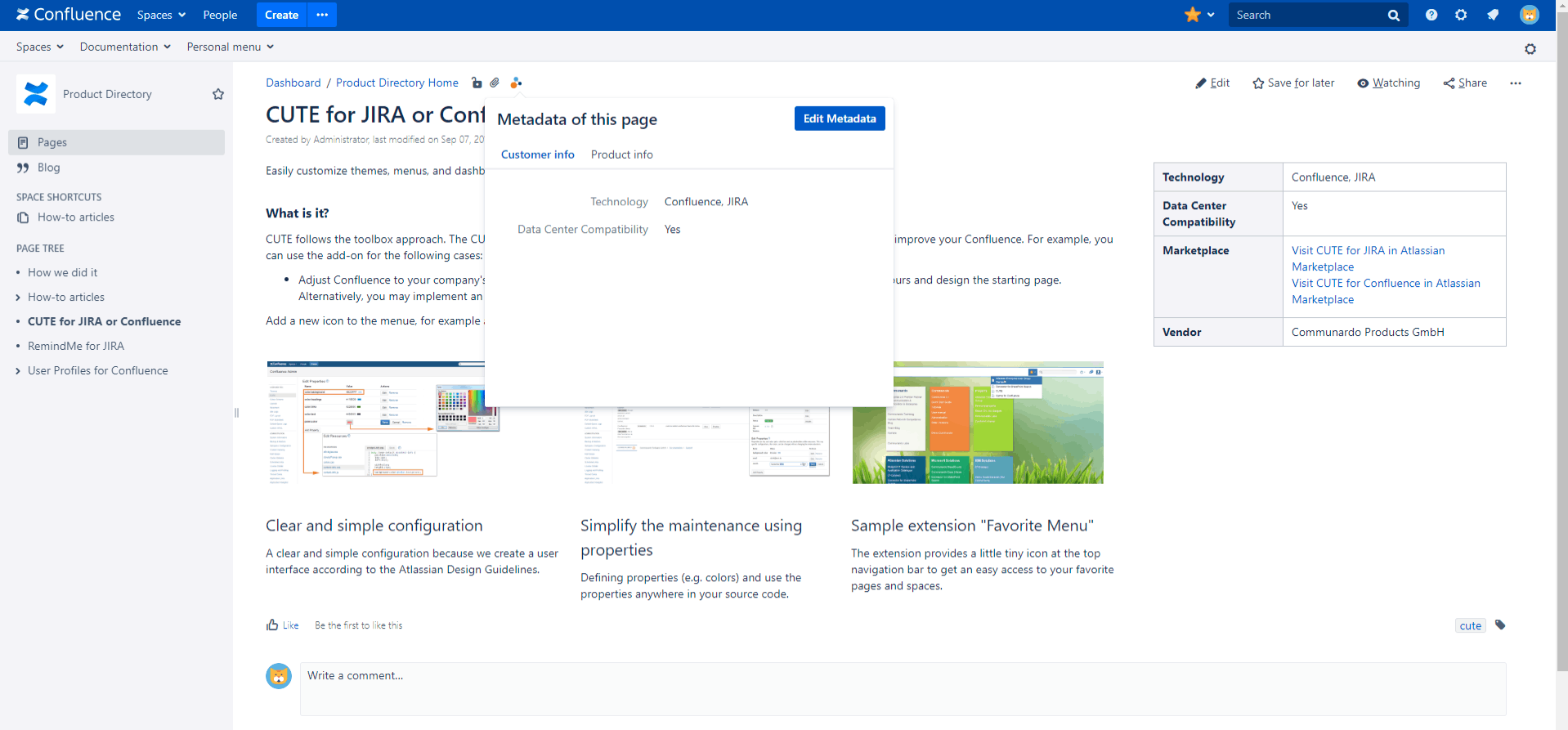Click the Like thumbs-up icon
The image size is (1568, 730).
coord(272,625)
